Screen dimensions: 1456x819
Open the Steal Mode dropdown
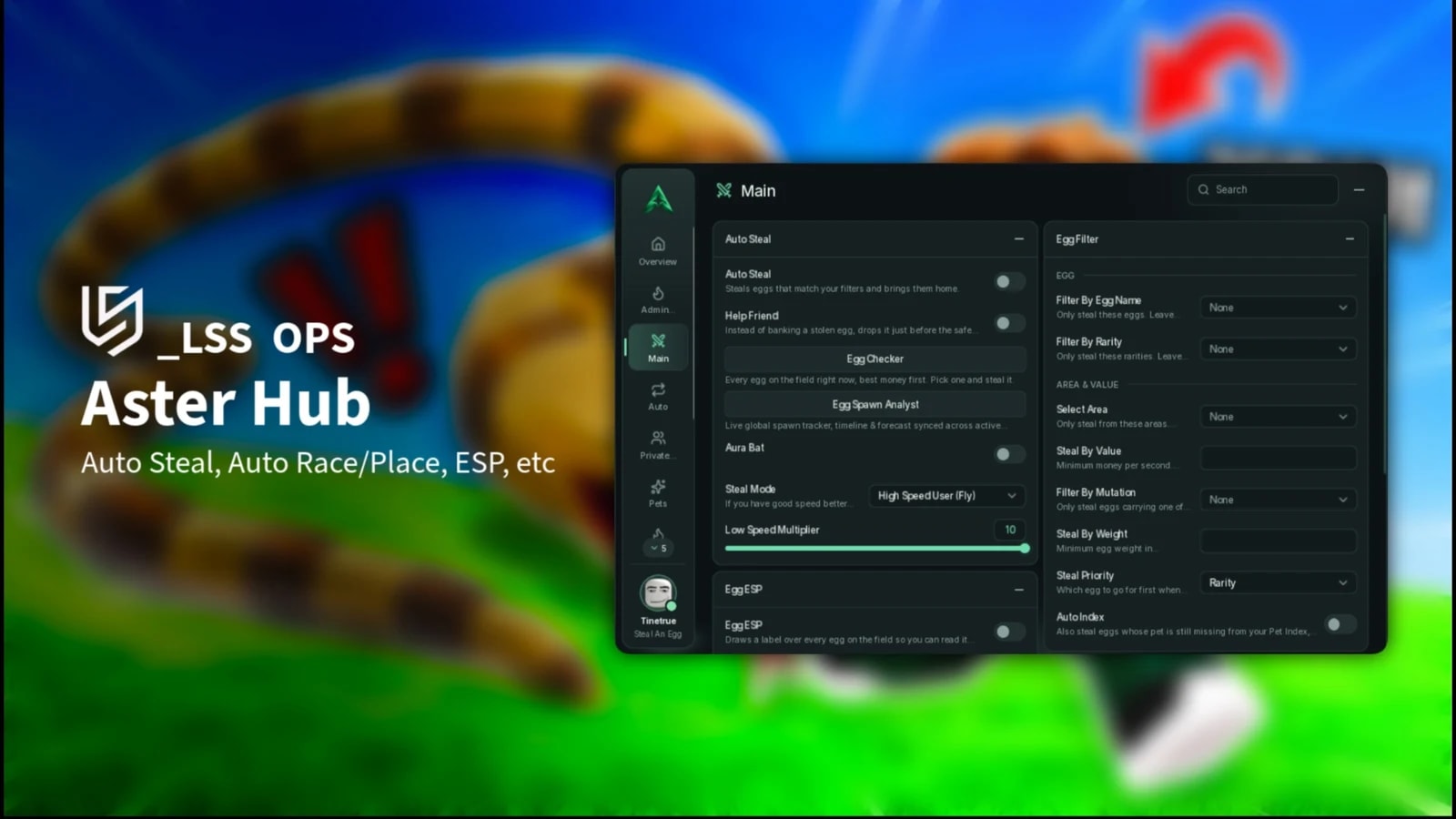click(x=946, y=496)
